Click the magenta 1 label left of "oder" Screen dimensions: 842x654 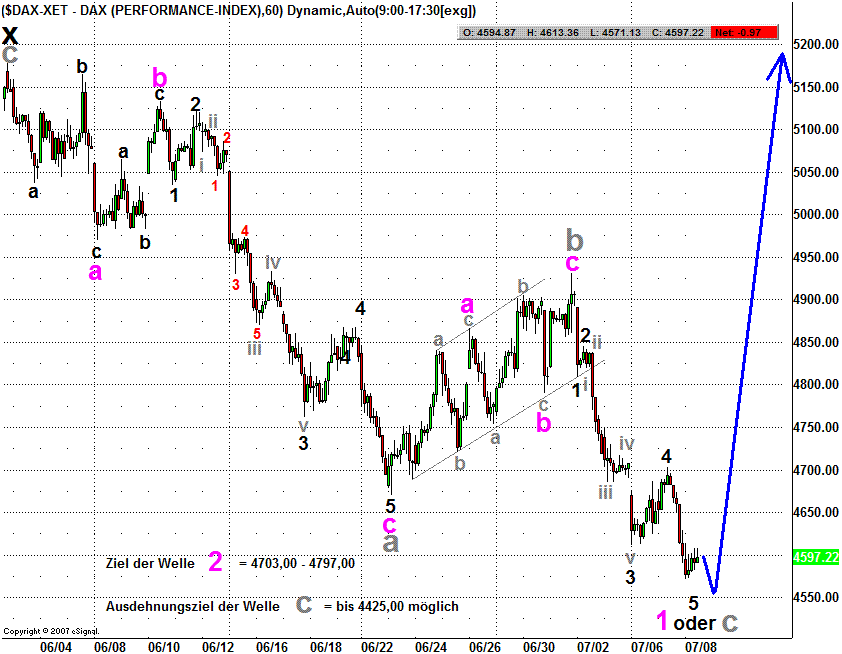[661, 620]
